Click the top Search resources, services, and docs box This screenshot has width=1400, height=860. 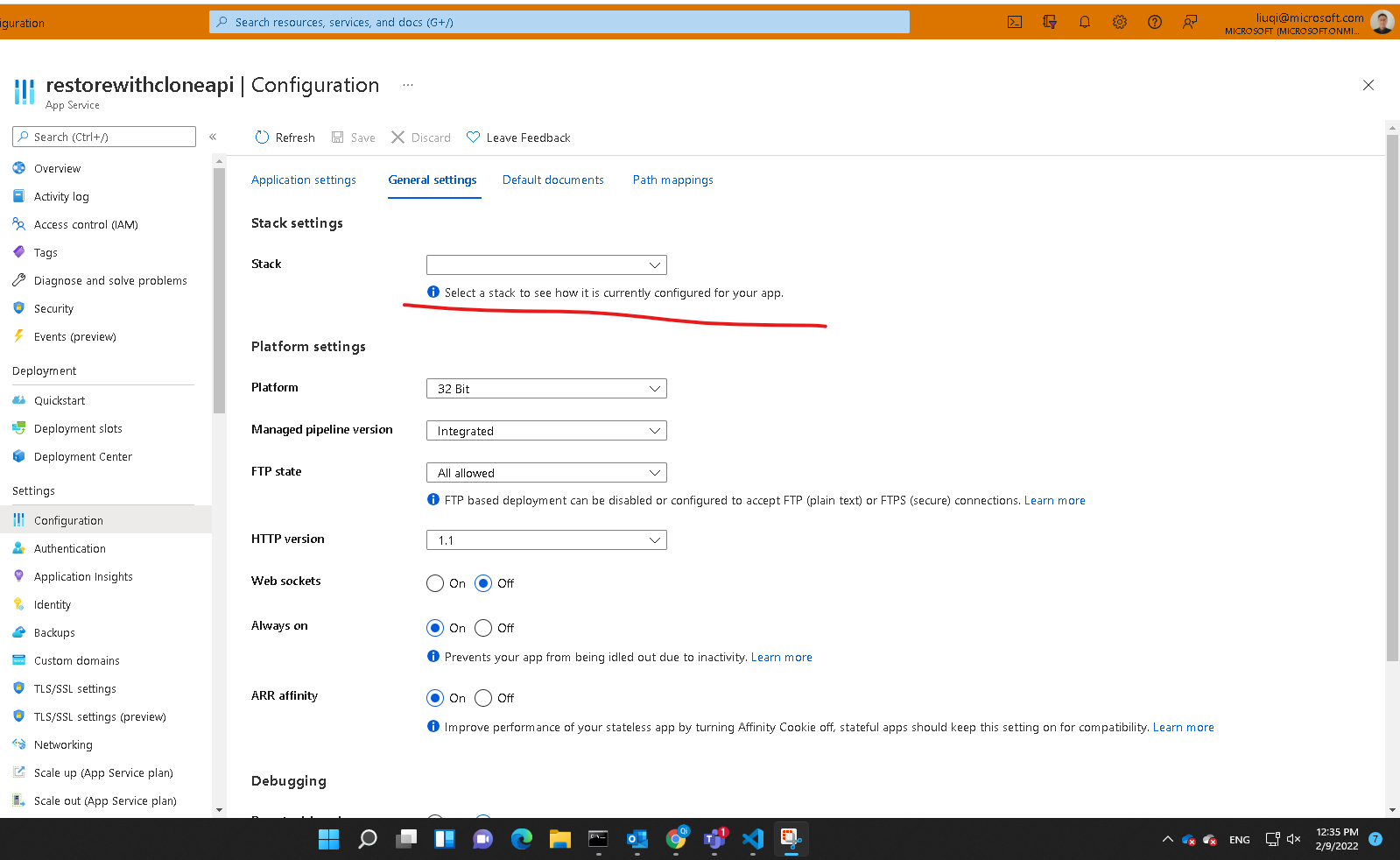click(x=559, y=22)
